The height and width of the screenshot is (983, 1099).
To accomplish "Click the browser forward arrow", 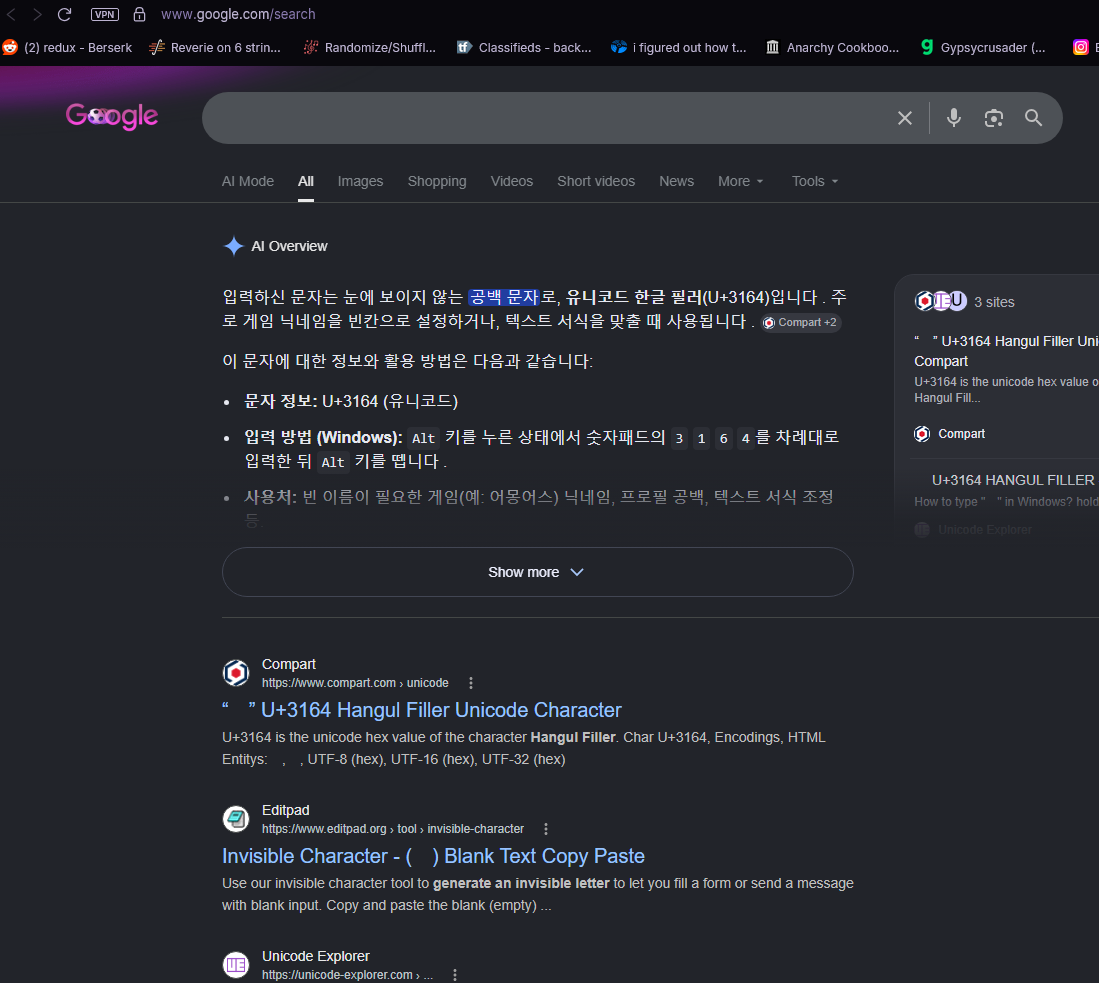I will (x=37, y=14).
